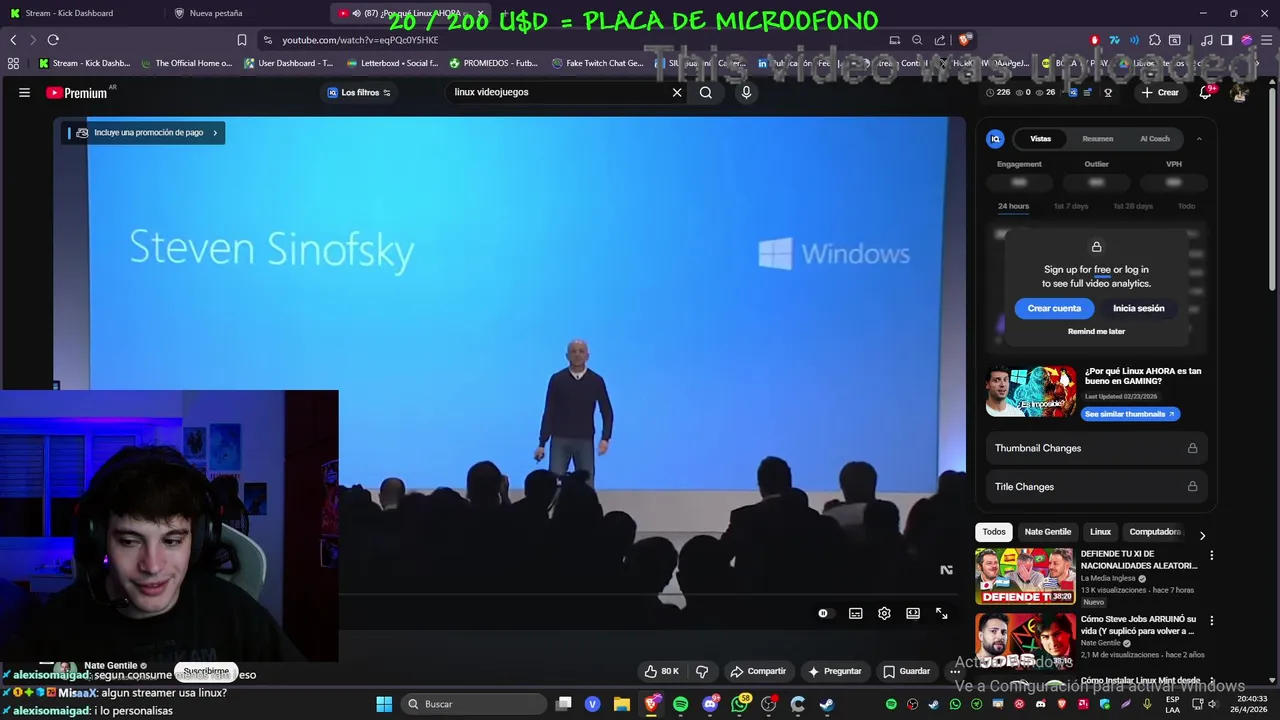Open the browser extensions puzzle icon
The height and width of the screenshot is (720, 1280).
click(x=1155, y=40)
